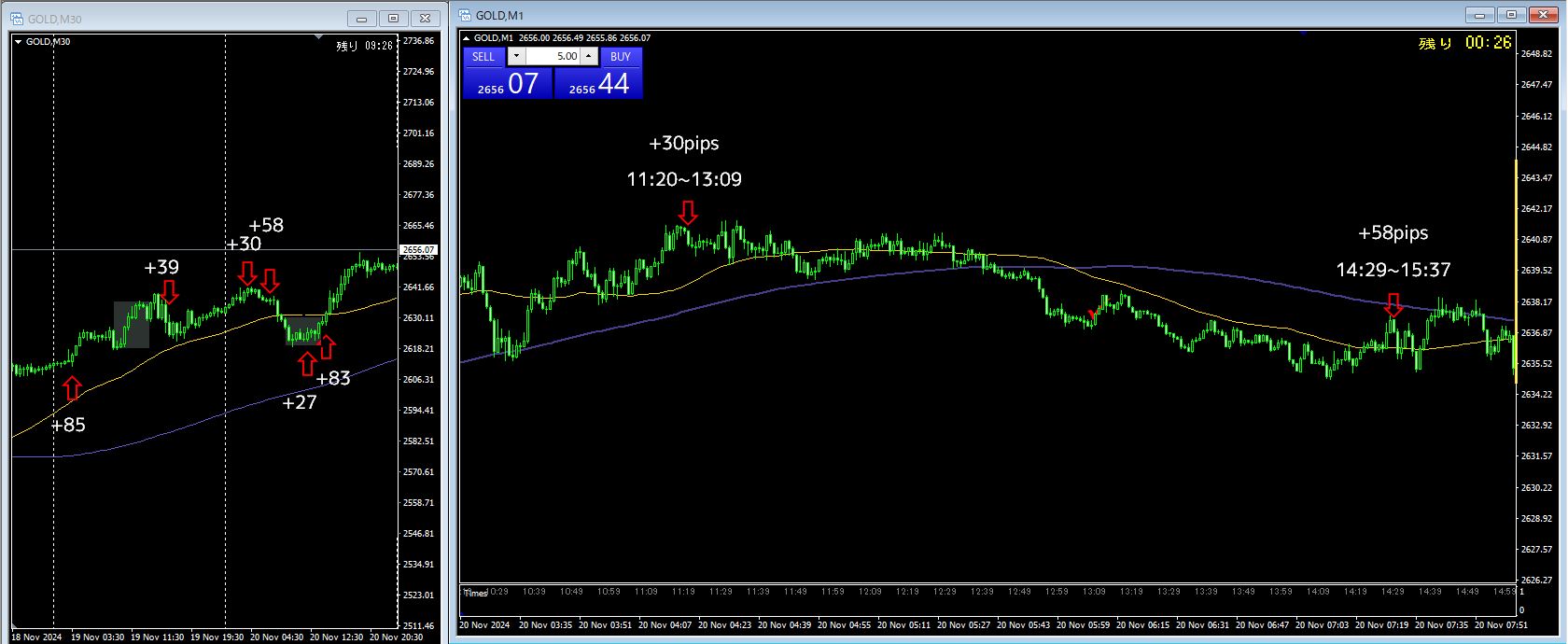The height and width of the screenshot is (644, 1568).
Task: Click the 2511.46 price scale label
Action: point(418,626)
